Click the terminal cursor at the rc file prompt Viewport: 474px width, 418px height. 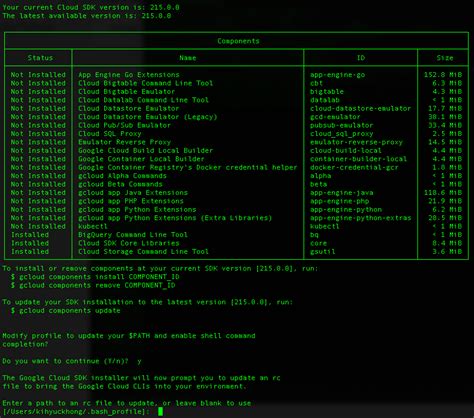[x=160, y=411]
